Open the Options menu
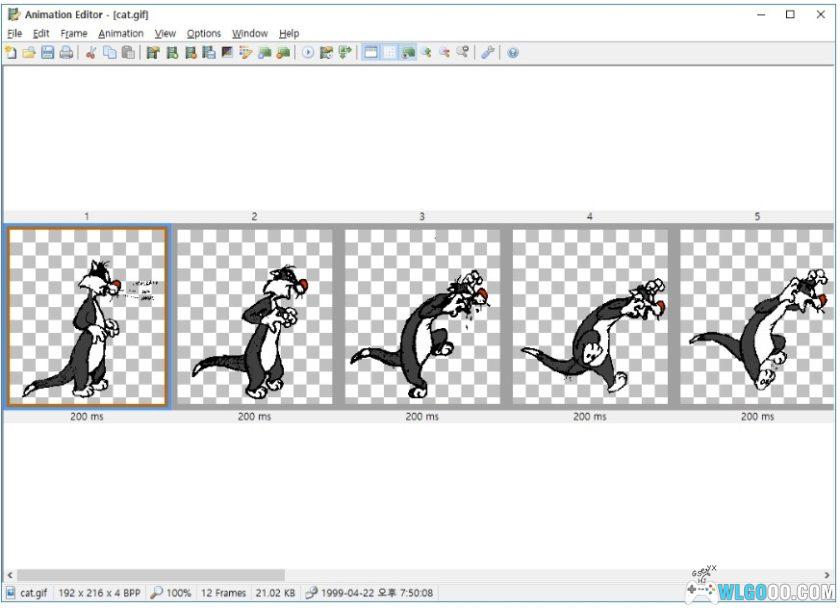 204,33
